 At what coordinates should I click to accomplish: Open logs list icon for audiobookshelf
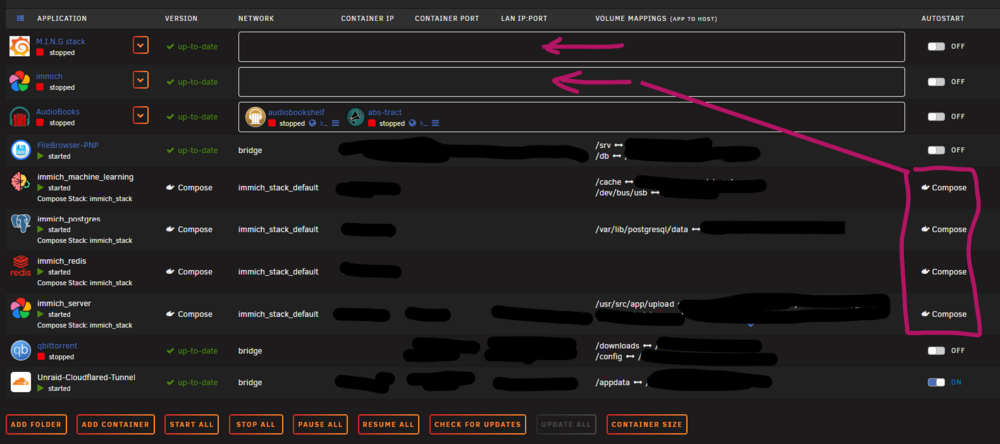tap(335, 124)
